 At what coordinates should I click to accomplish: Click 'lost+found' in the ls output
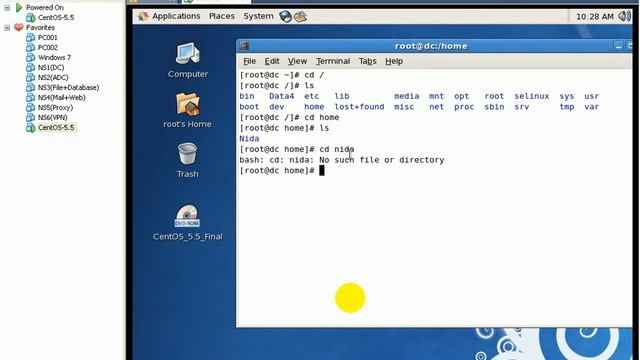[x=359, y=107]
